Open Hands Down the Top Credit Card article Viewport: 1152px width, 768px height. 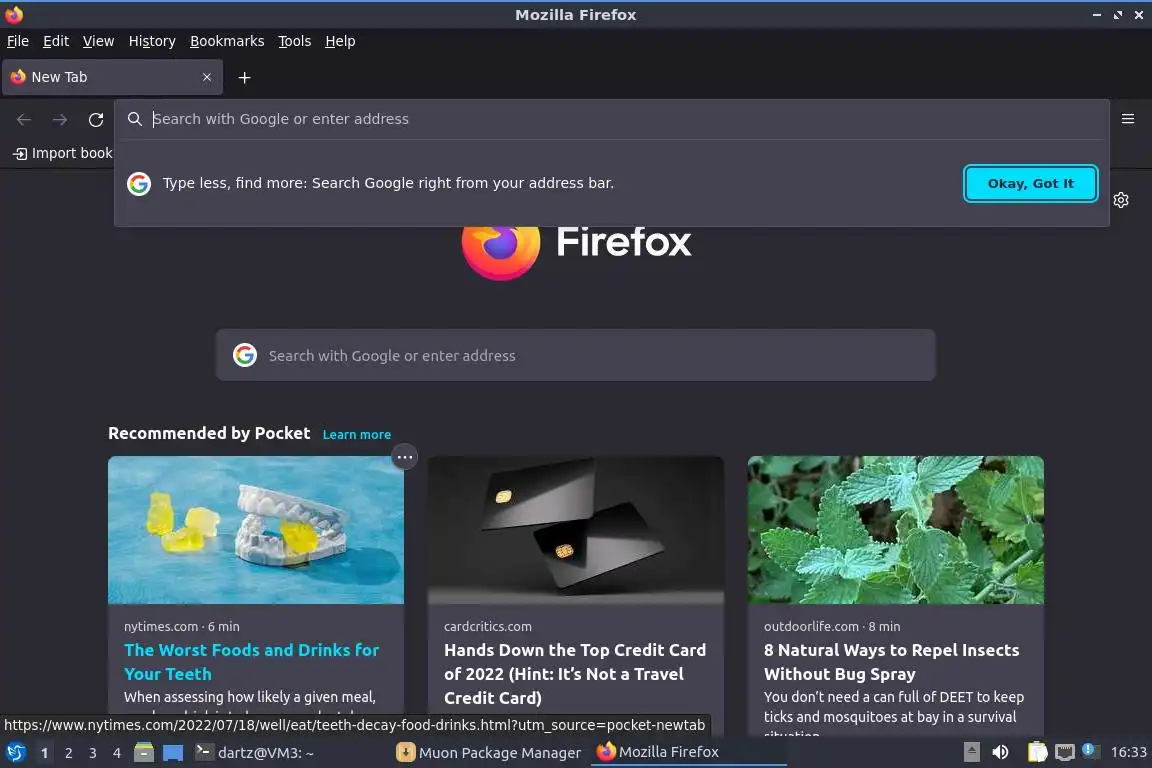[x=575, y=674]
